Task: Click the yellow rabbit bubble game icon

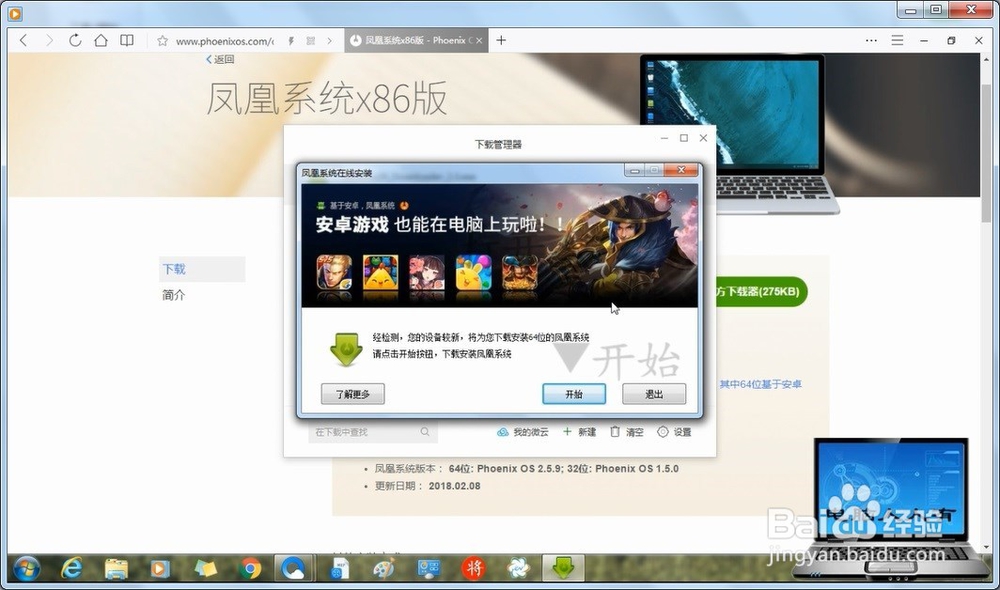Action: click(x=473, y=272)
